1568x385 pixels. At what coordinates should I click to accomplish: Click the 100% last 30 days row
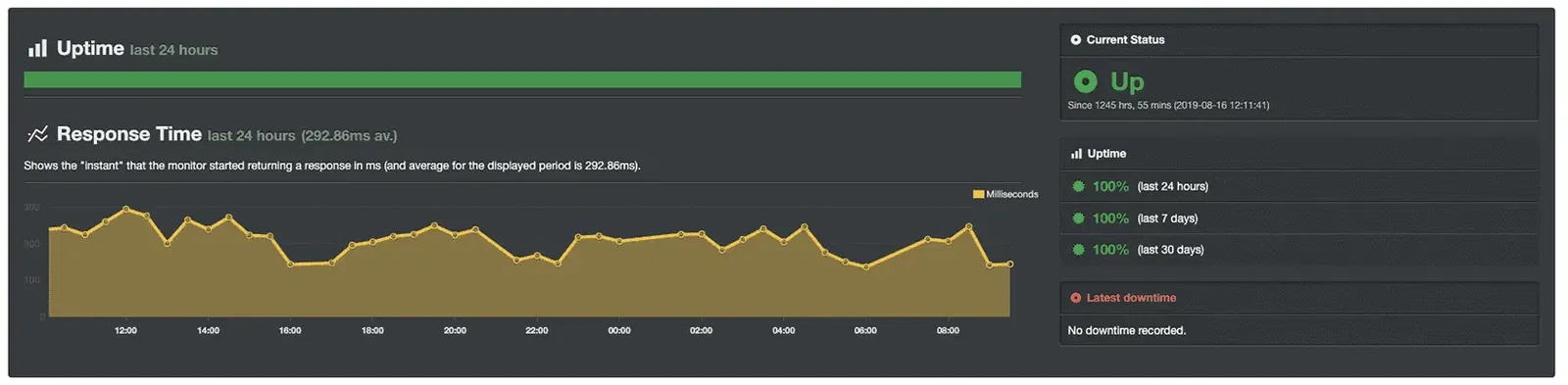(1298, 250)
